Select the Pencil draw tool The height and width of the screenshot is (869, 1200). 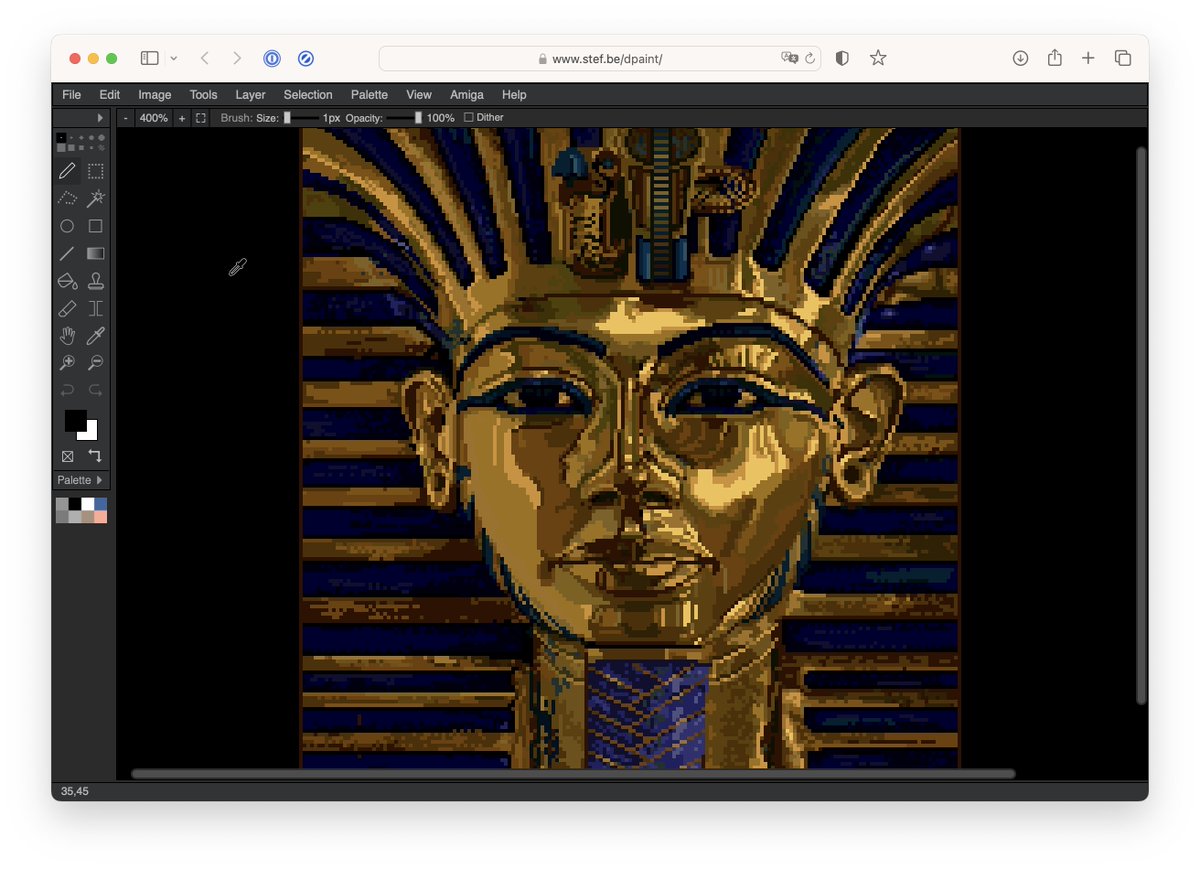67,171
